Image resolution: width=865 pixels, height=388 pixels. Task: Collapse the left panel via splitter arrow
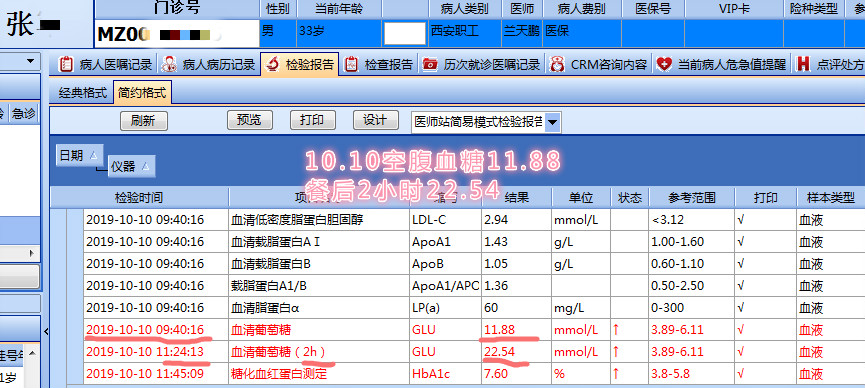[46, 331]
